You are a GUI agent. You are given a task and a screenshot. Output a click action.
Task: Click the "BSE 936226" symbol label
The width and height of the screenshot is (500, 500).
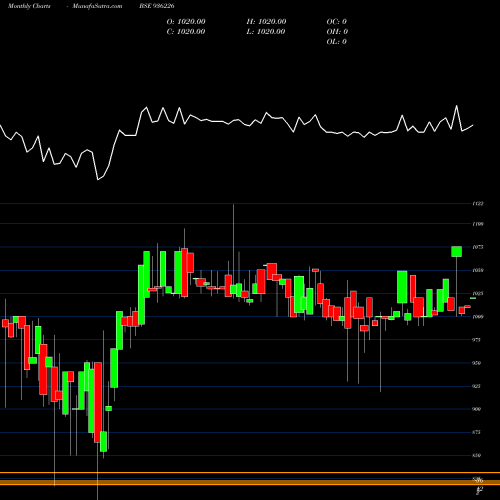coord(157,6)
